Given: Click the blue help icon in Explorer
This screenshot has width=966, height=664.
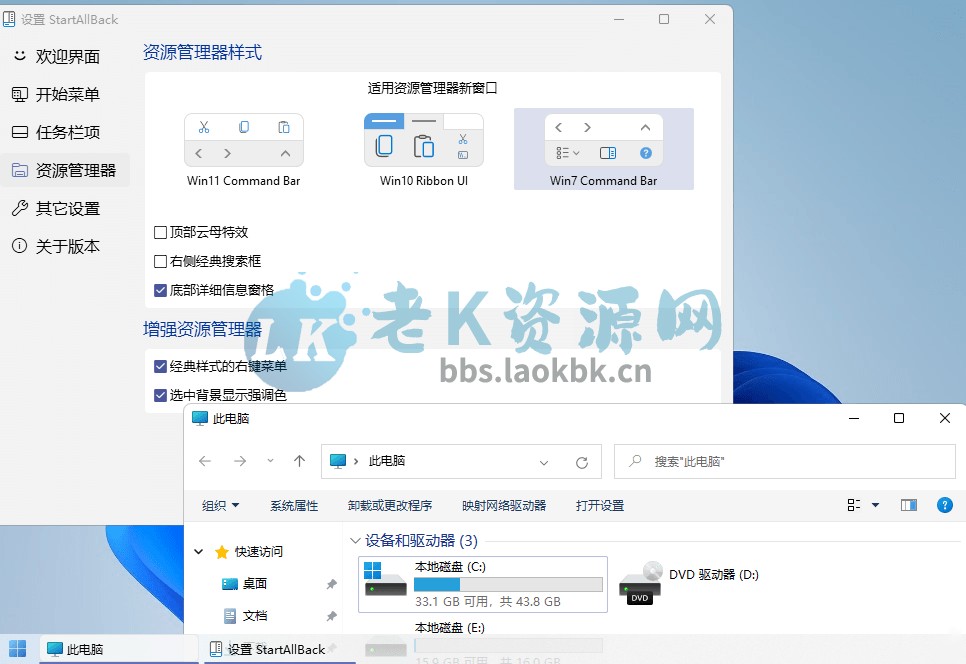Looking at the screenshot, I should tap(944, 506).
